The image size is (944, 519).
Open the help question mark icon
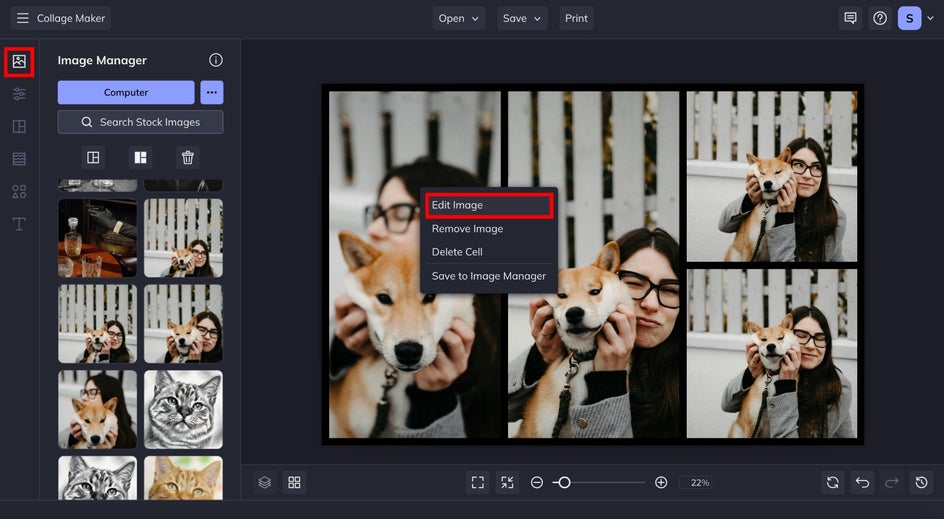click(880, 18)
